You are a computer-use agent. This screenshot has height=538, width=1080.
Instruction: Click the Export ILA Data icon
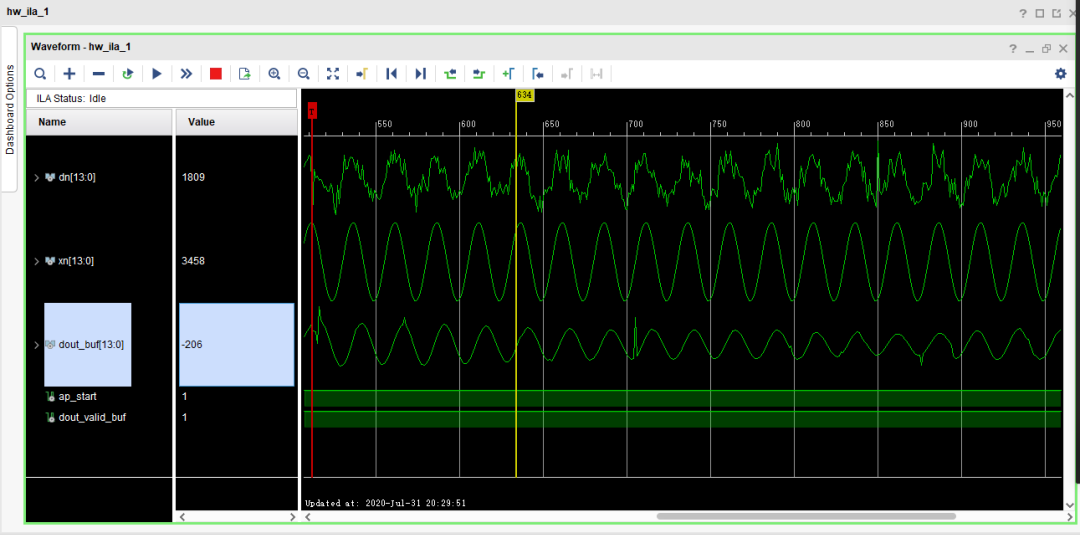coord(245,74)
